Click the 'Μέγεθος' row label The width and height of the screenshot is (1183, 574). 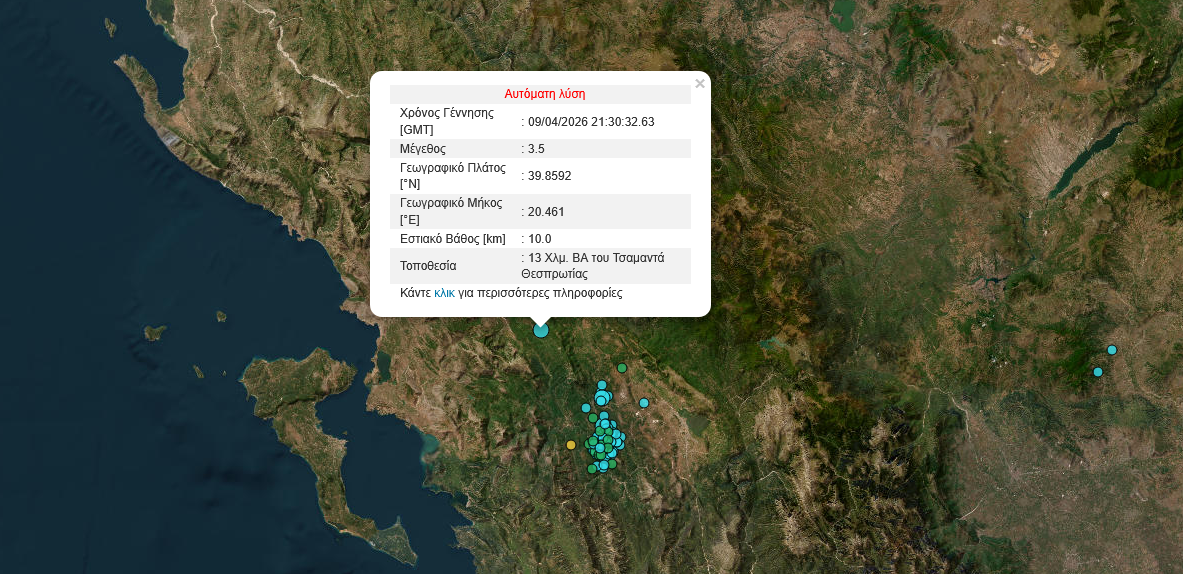[423, 149]
